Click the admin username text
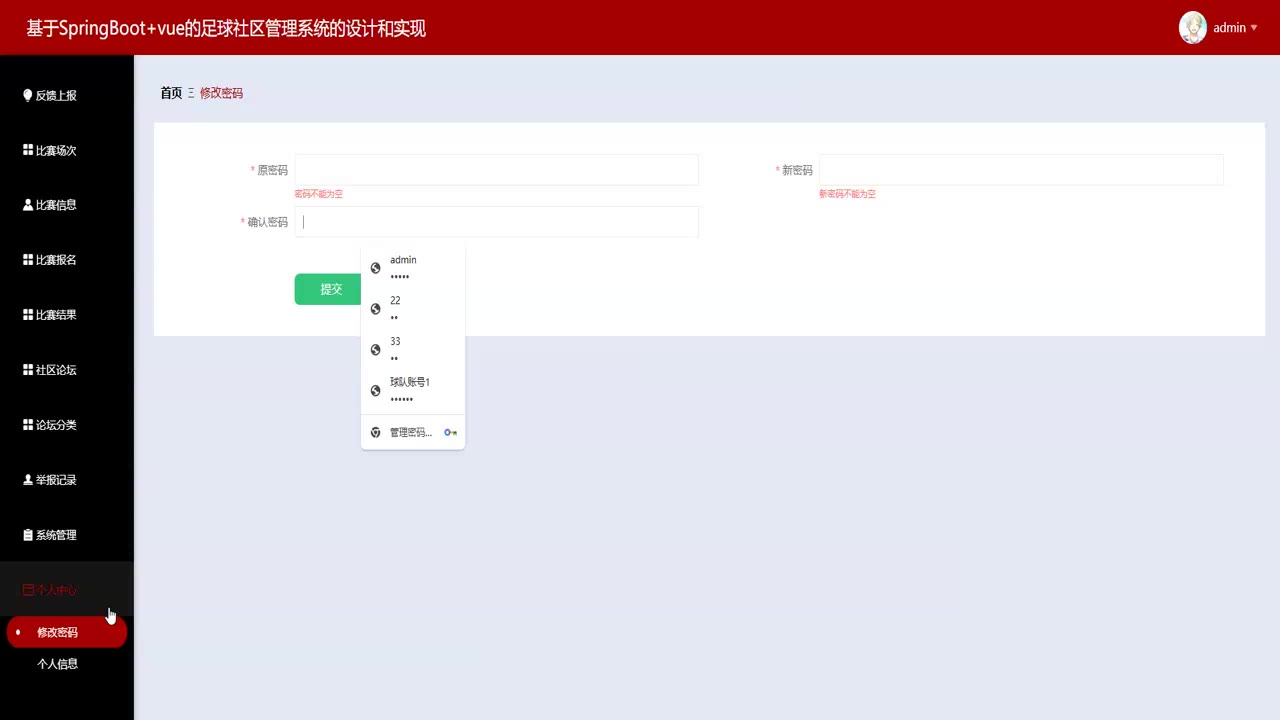Screen dimensions: 1280x720 click(1229, 28)
